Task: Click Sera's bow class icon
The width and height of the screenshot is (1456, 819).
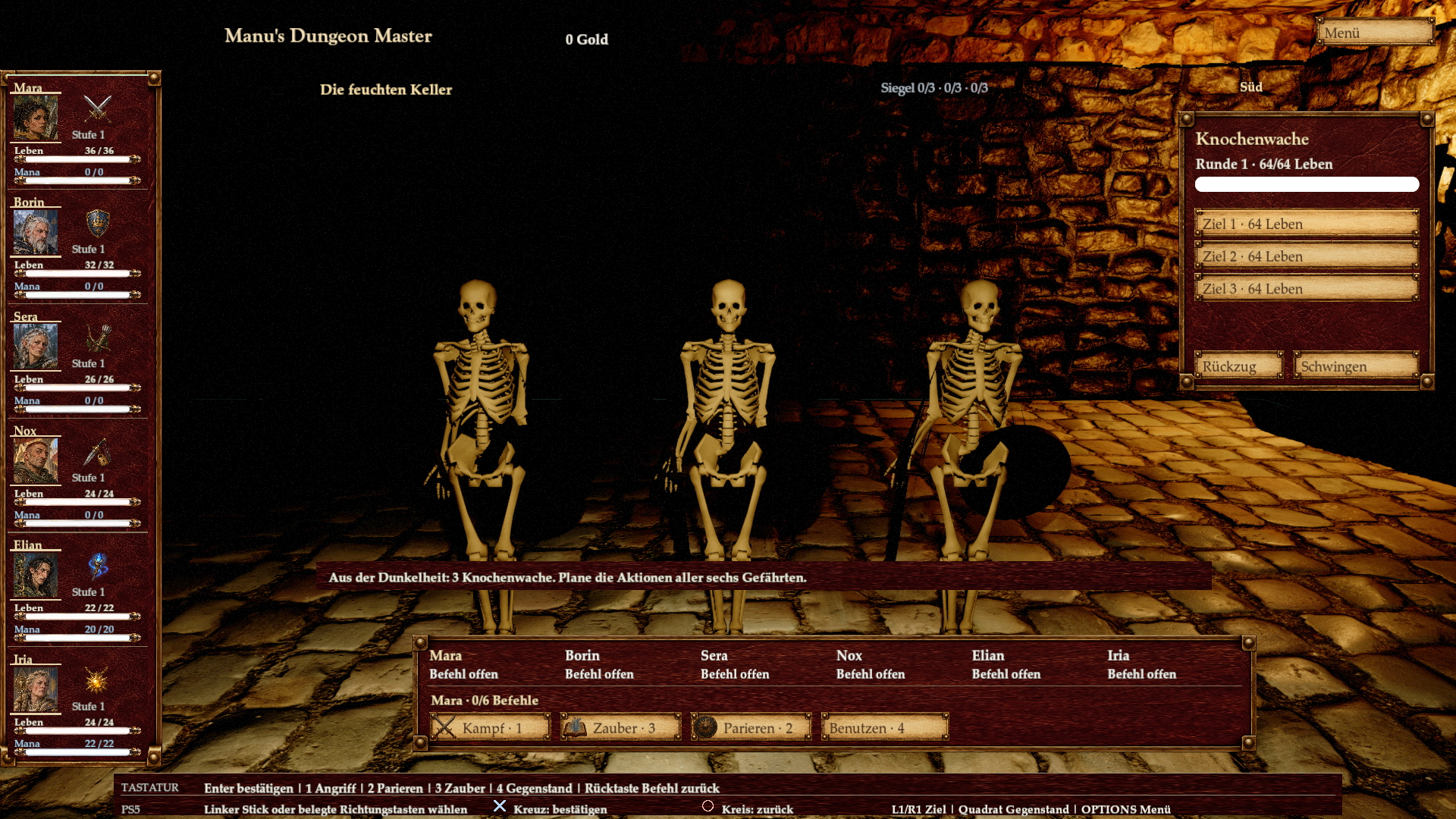Action: 97,338
